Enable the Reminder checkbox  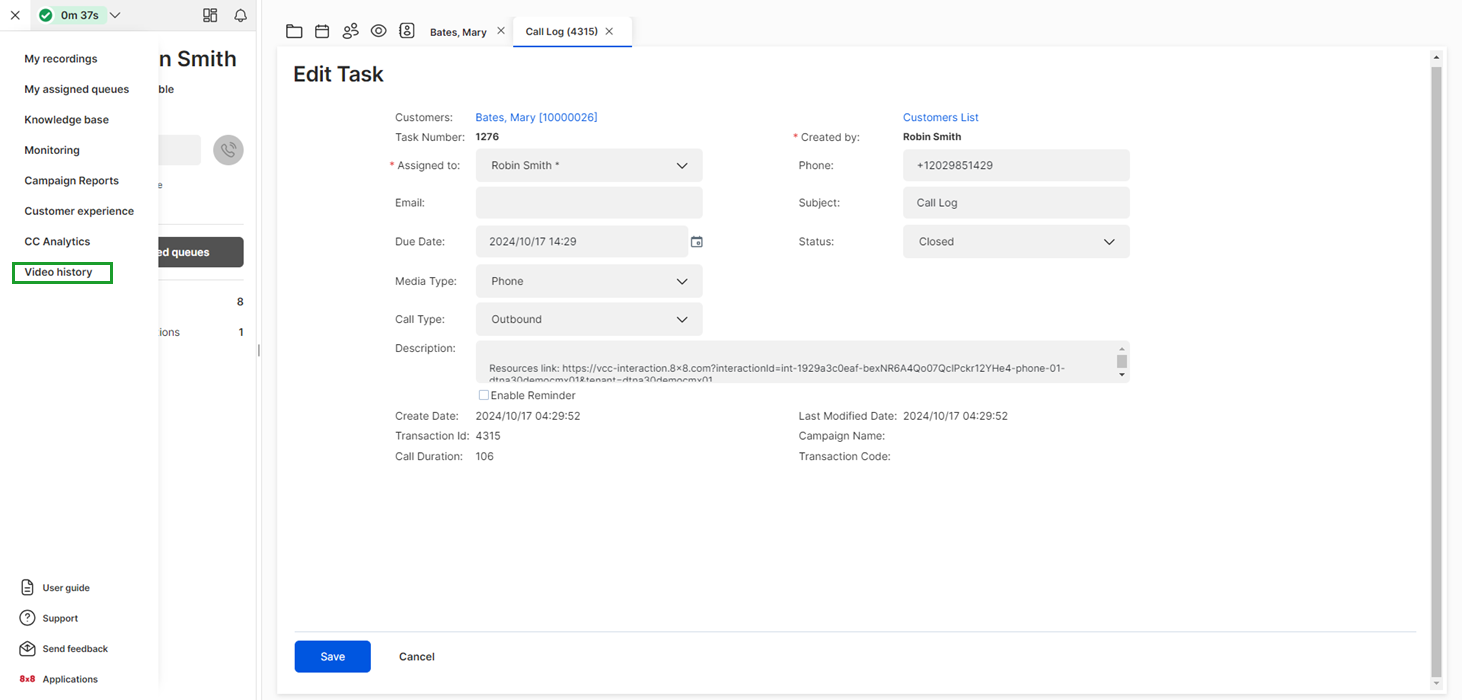(484, 395)
